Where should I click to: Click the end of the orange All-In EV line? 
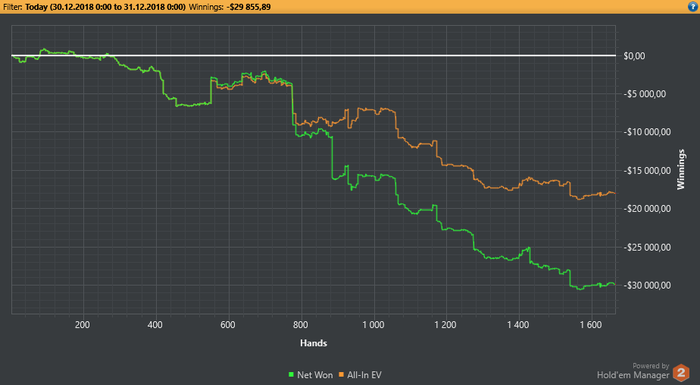point(615,193)
